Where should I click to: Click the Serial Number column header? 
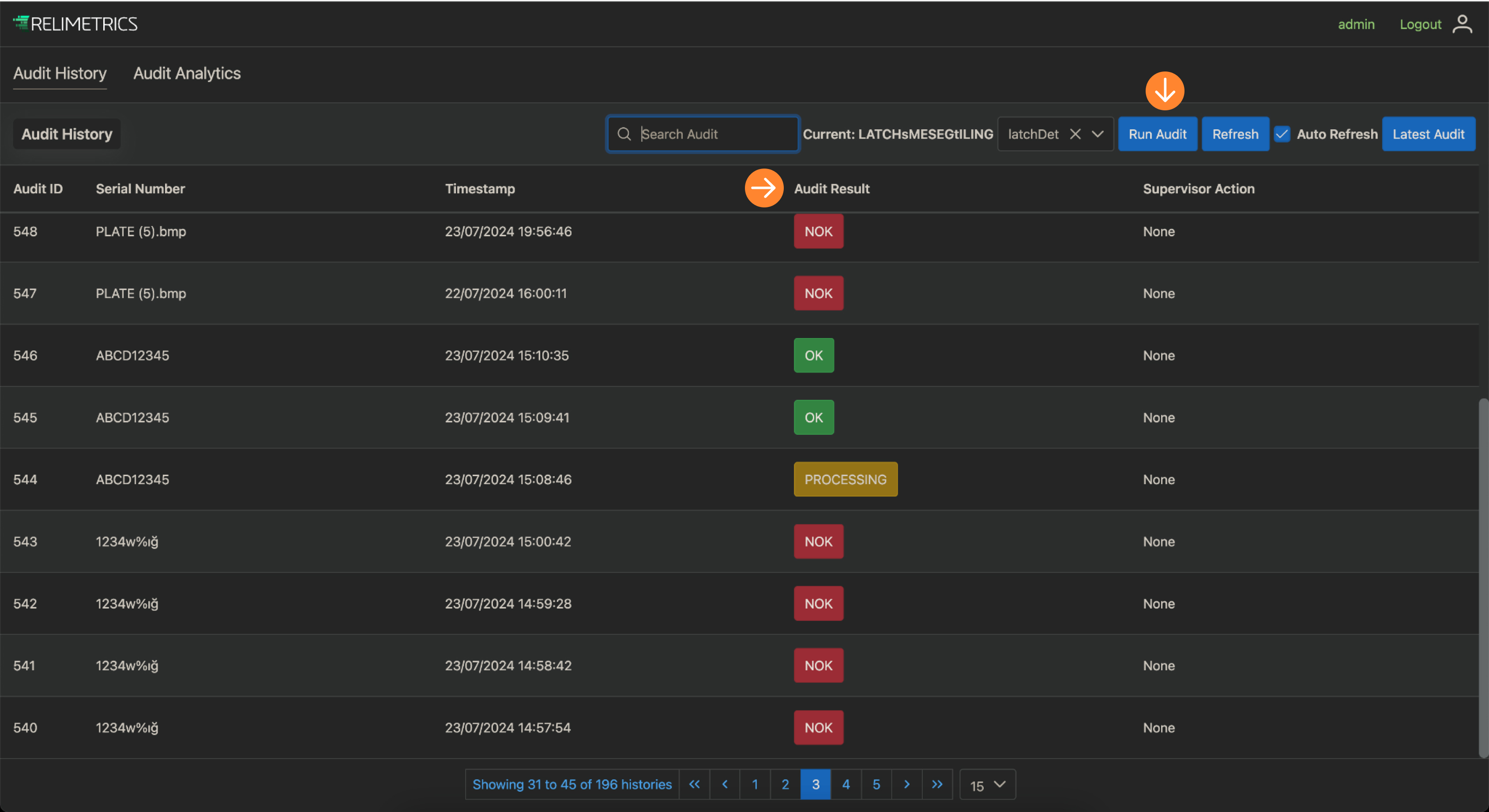[140, 188]
